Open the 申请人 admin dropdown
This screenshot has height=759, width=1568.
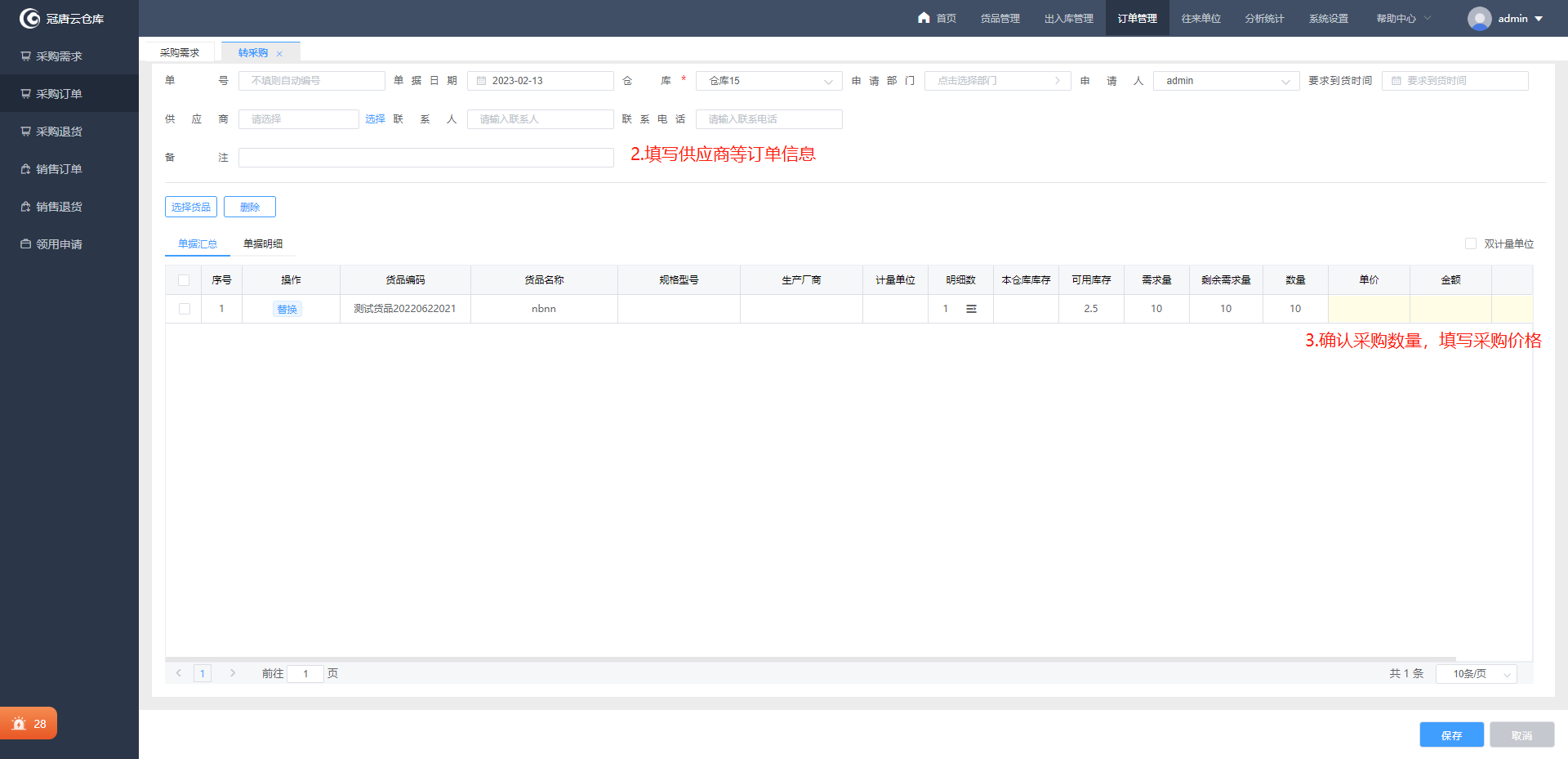point(1226,81)
